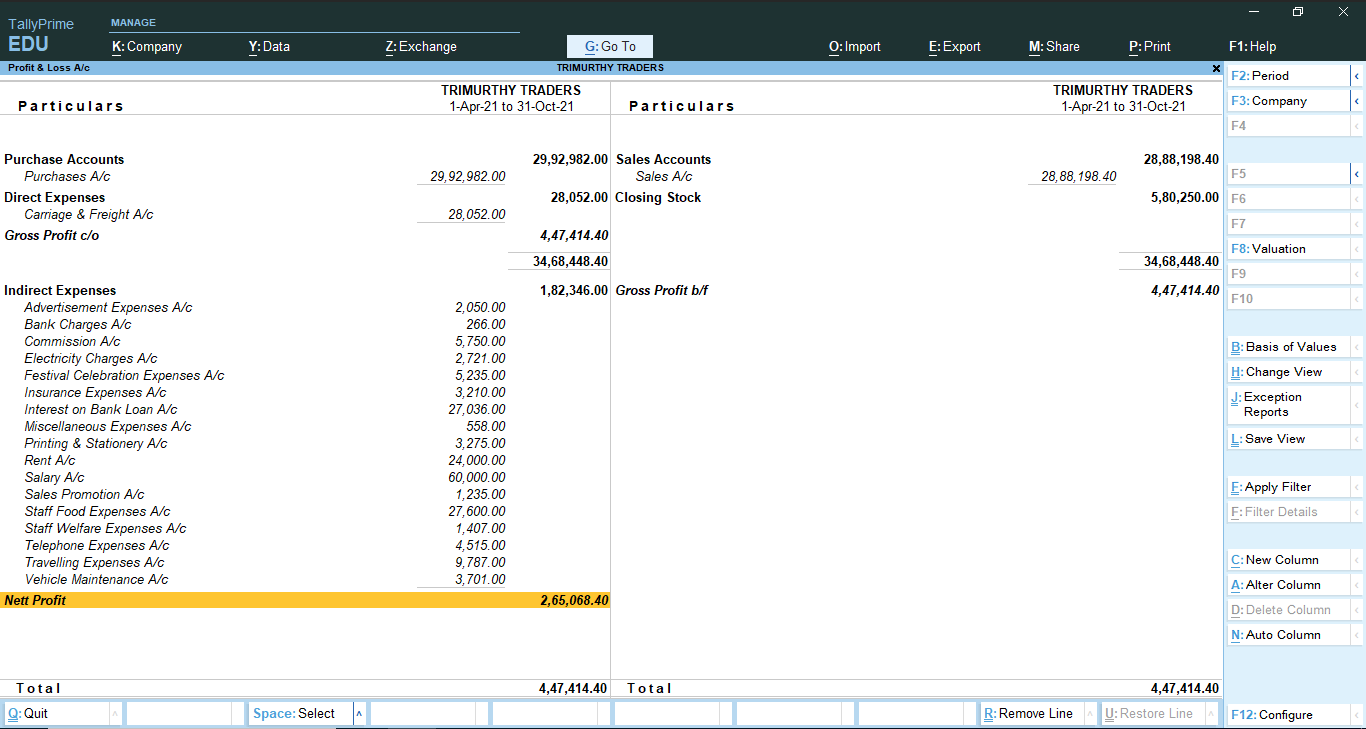This screenshot has width=1366, height=729.
Task: Click F3: Company button
Action: pos(1288,101)
